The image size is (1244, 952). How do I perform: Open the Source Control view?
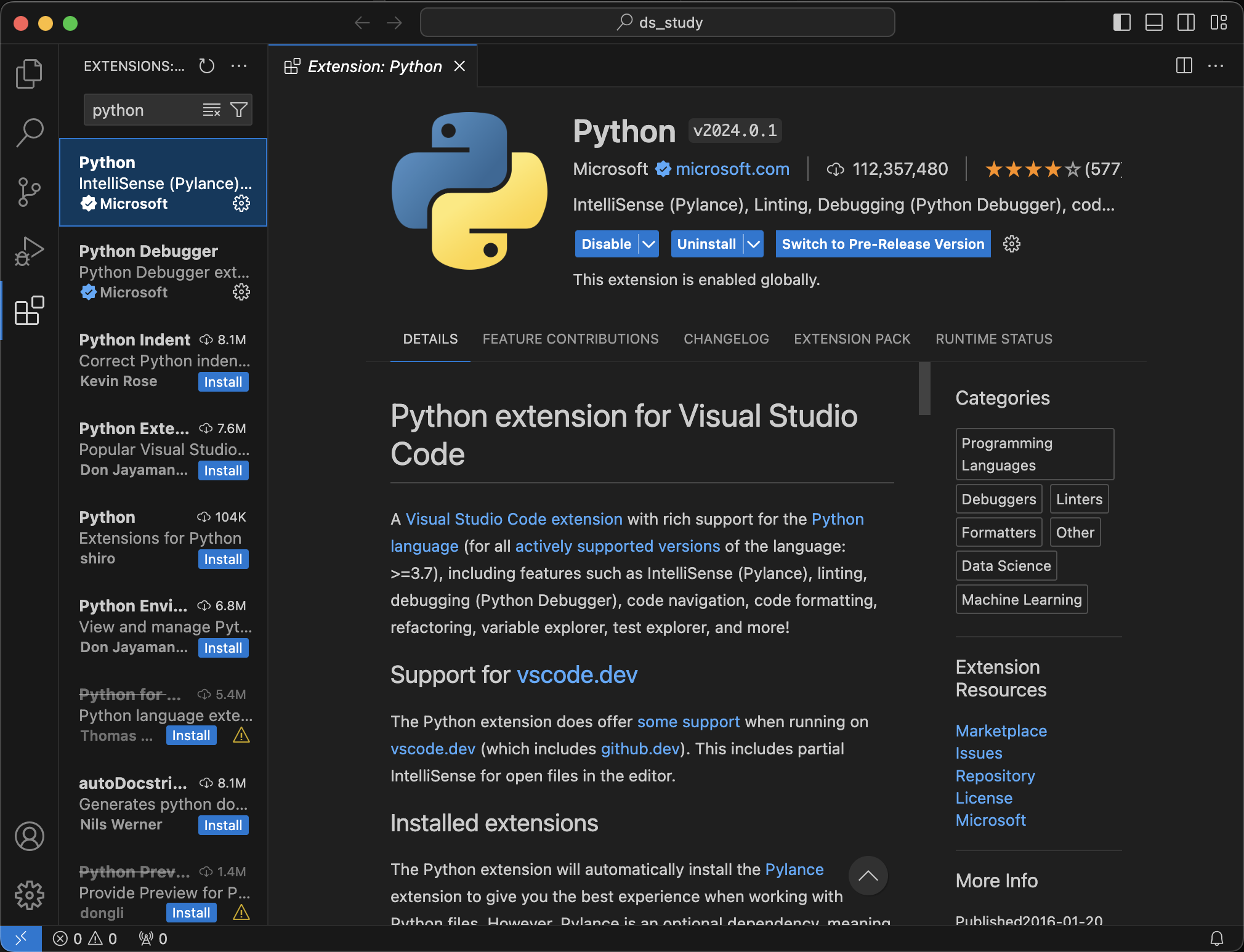tap(29, 192)
